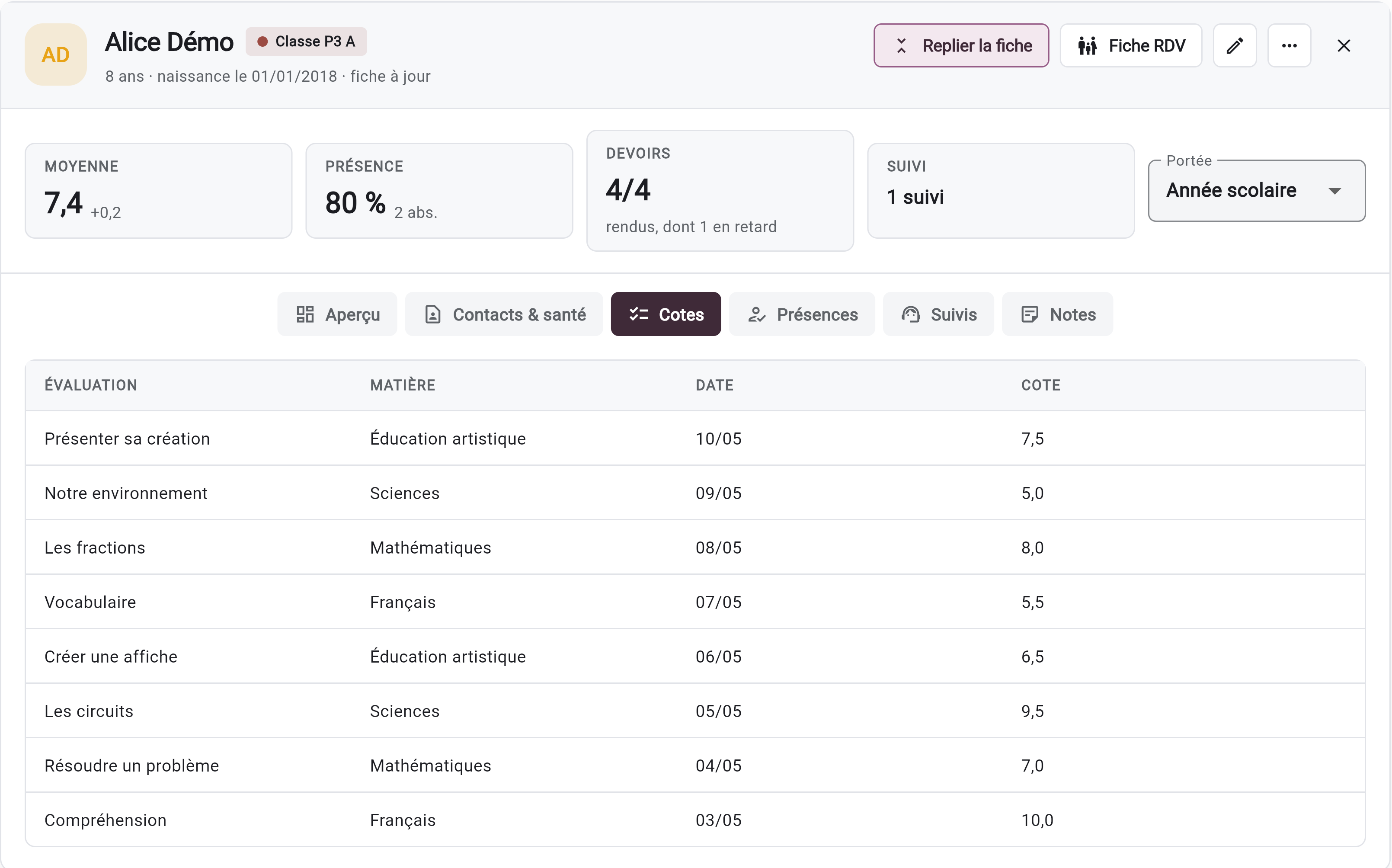Click the Année scolaire dropdown arrow

[1334, 191]
